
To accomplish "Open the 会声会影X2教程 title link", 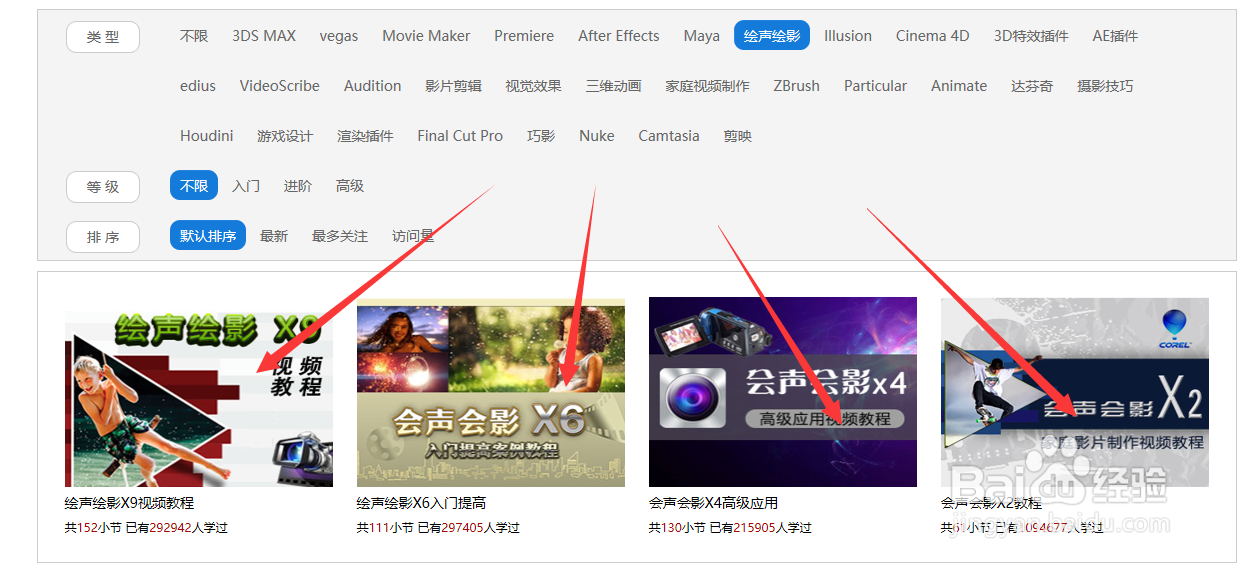I will click(x=991, y=503).
